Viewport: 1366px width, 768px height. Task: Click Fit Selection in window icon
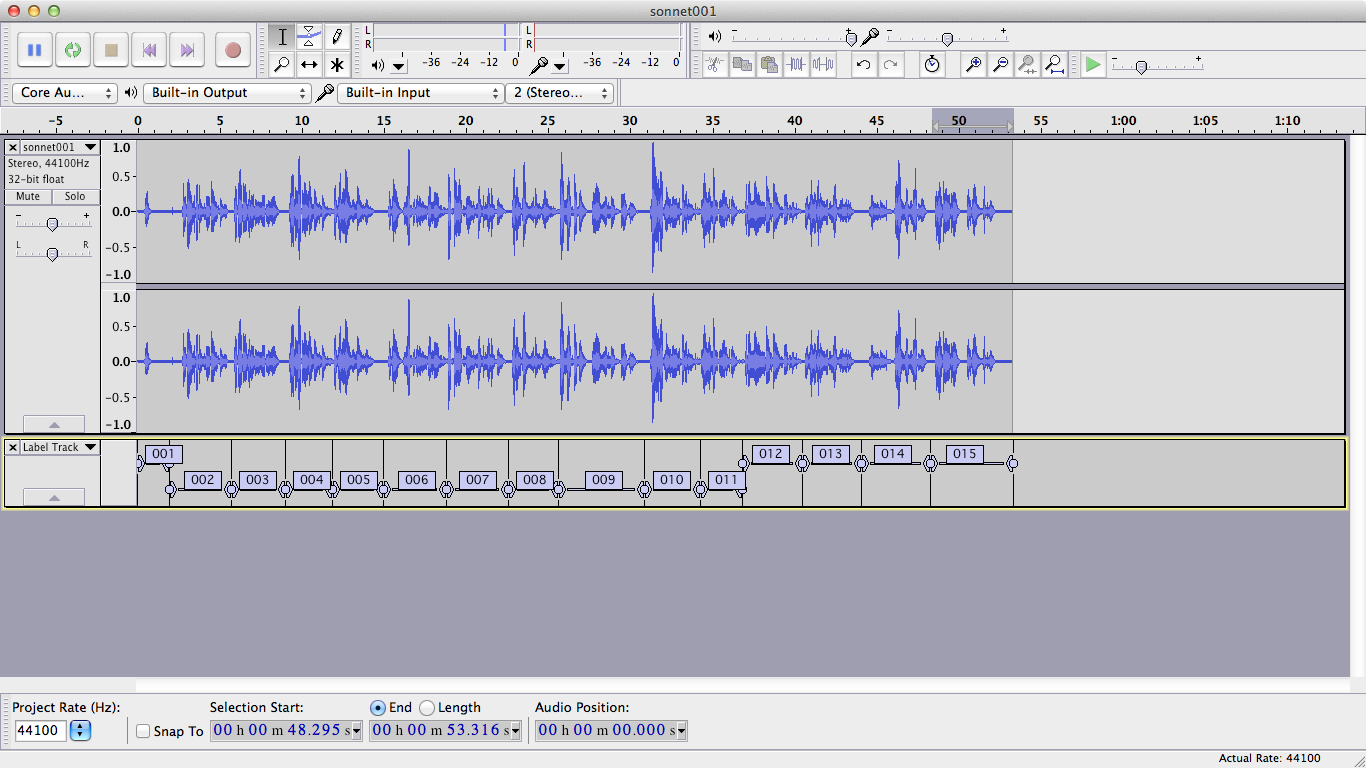coord(1027,64)
